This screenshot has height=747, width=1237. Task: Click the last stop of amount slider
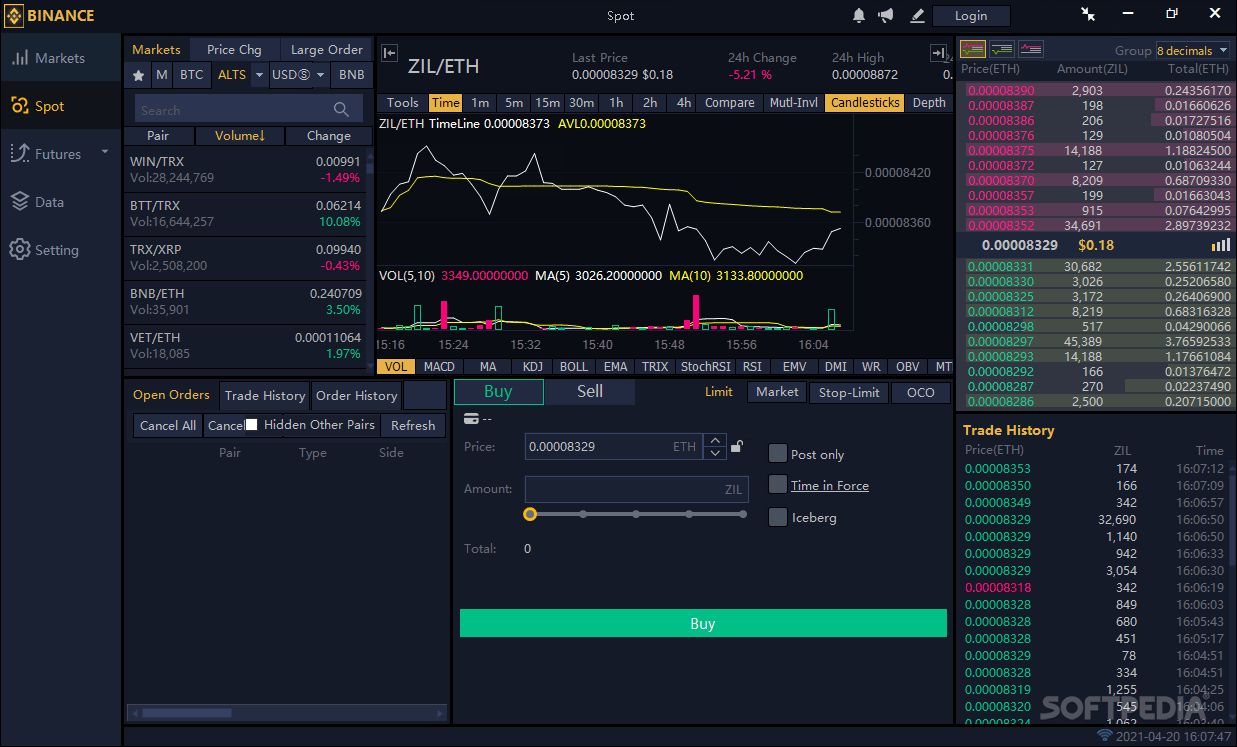[x=743, y=514]
